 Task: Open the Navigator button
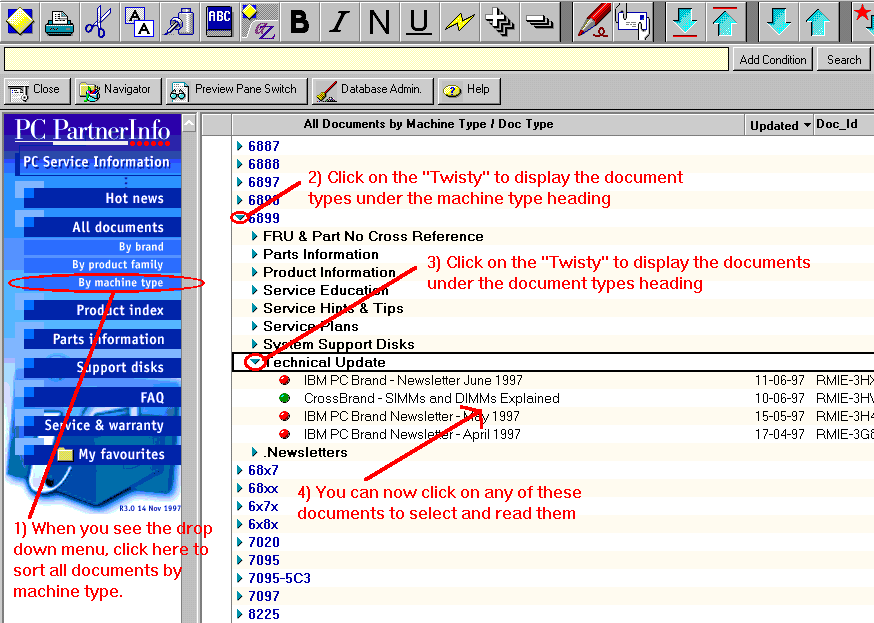click(x=118, y=90)
